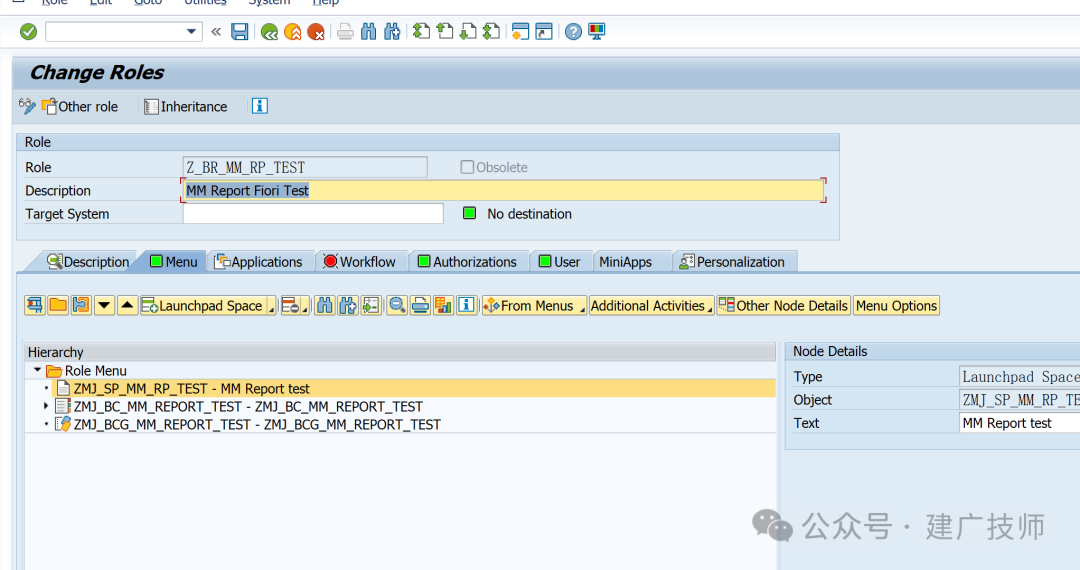This screenshot has width=1080, height=570.
Task: Switch to the Authorizations tab
Action: 468,262
